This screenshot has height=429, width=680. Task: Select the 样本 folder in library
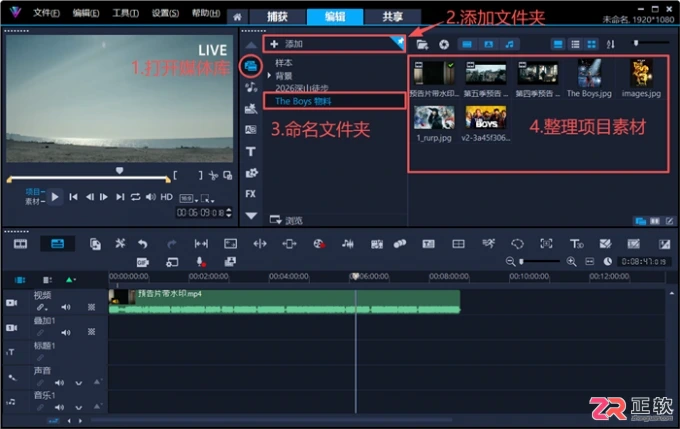click(x=284, y=63)
